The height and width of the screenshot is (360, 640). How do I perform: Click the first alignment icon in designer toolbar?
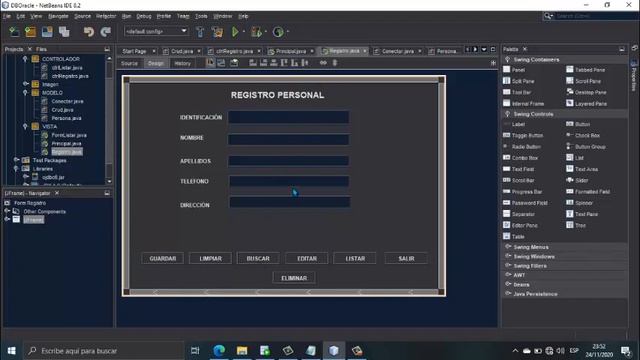[253, 63]
